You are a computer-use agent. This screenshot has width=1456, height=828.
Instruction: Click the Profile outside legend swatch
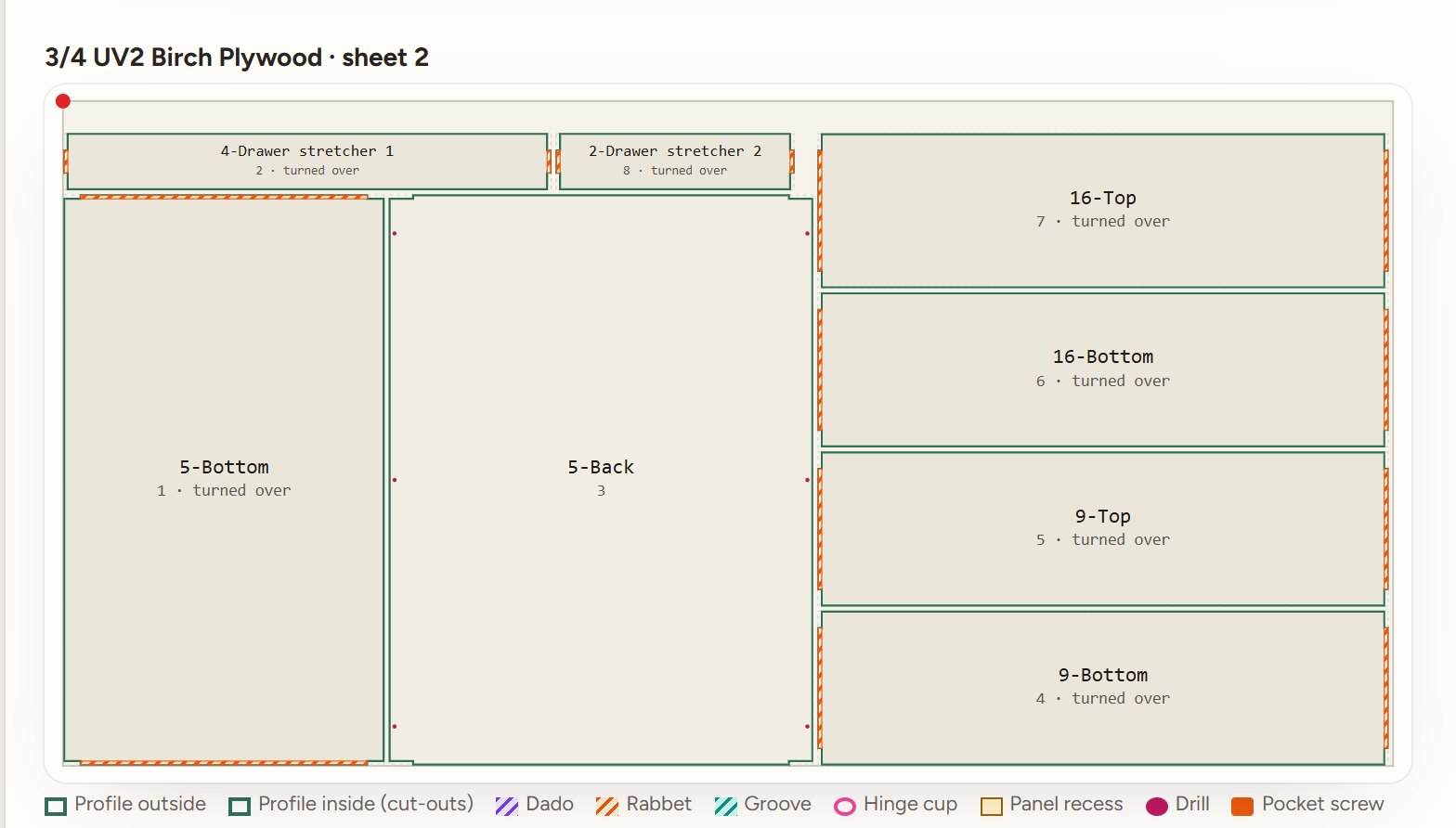(x=57, y=806)
